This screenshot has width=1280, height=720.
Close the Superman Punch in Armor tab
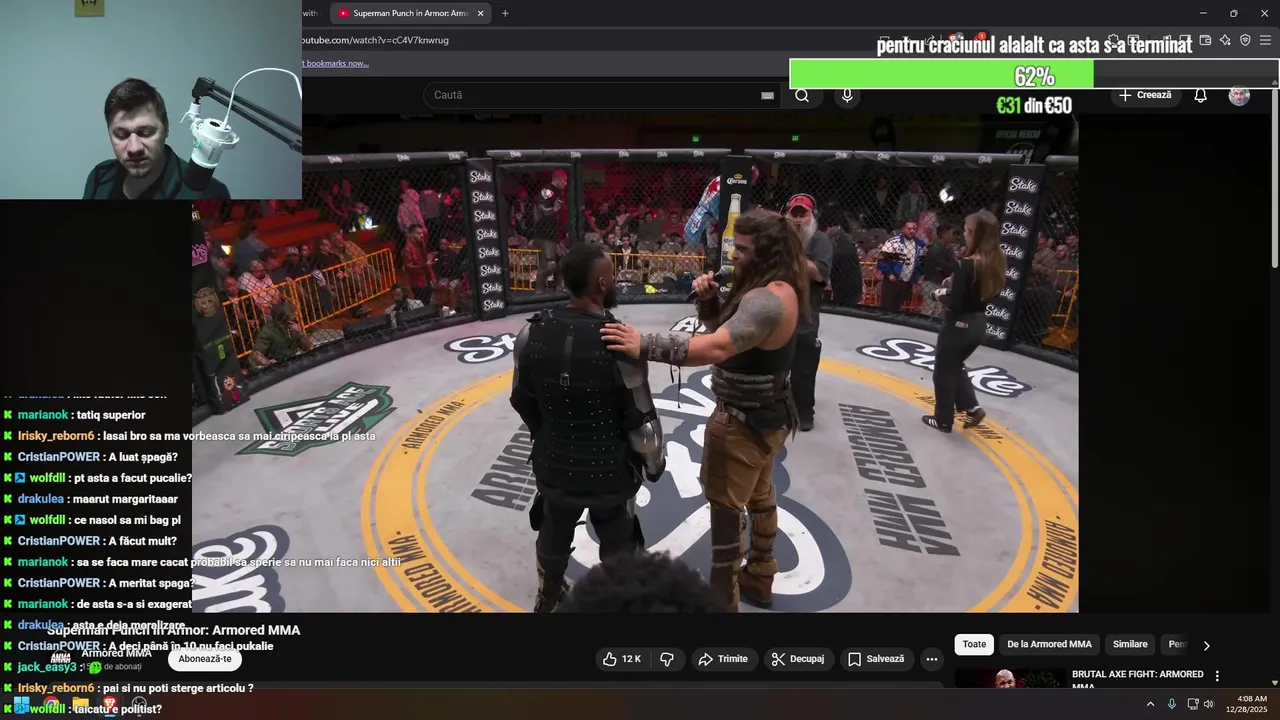[481, 13]
